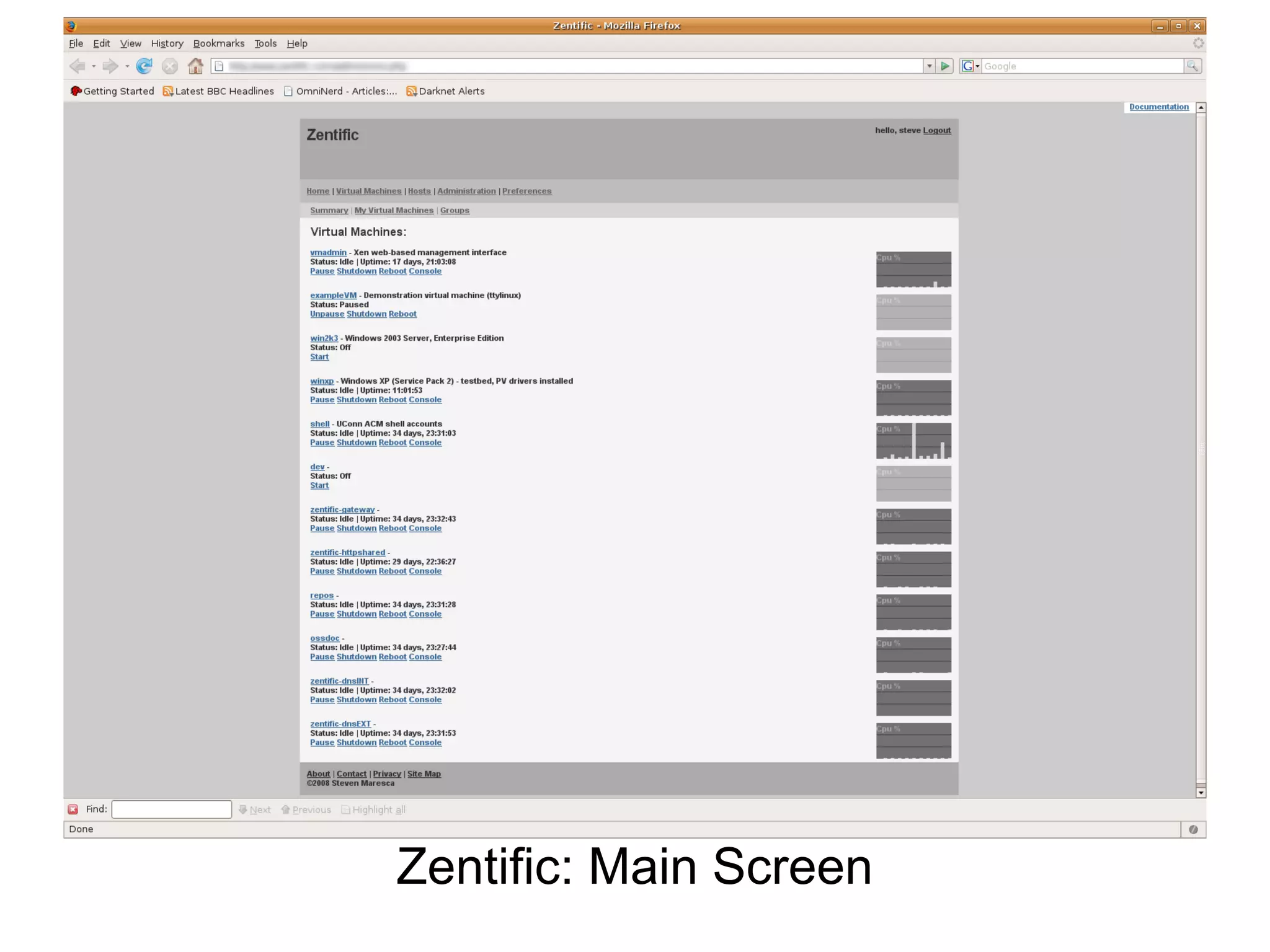Close the Find bar with red X

click(x=73, y=809)
